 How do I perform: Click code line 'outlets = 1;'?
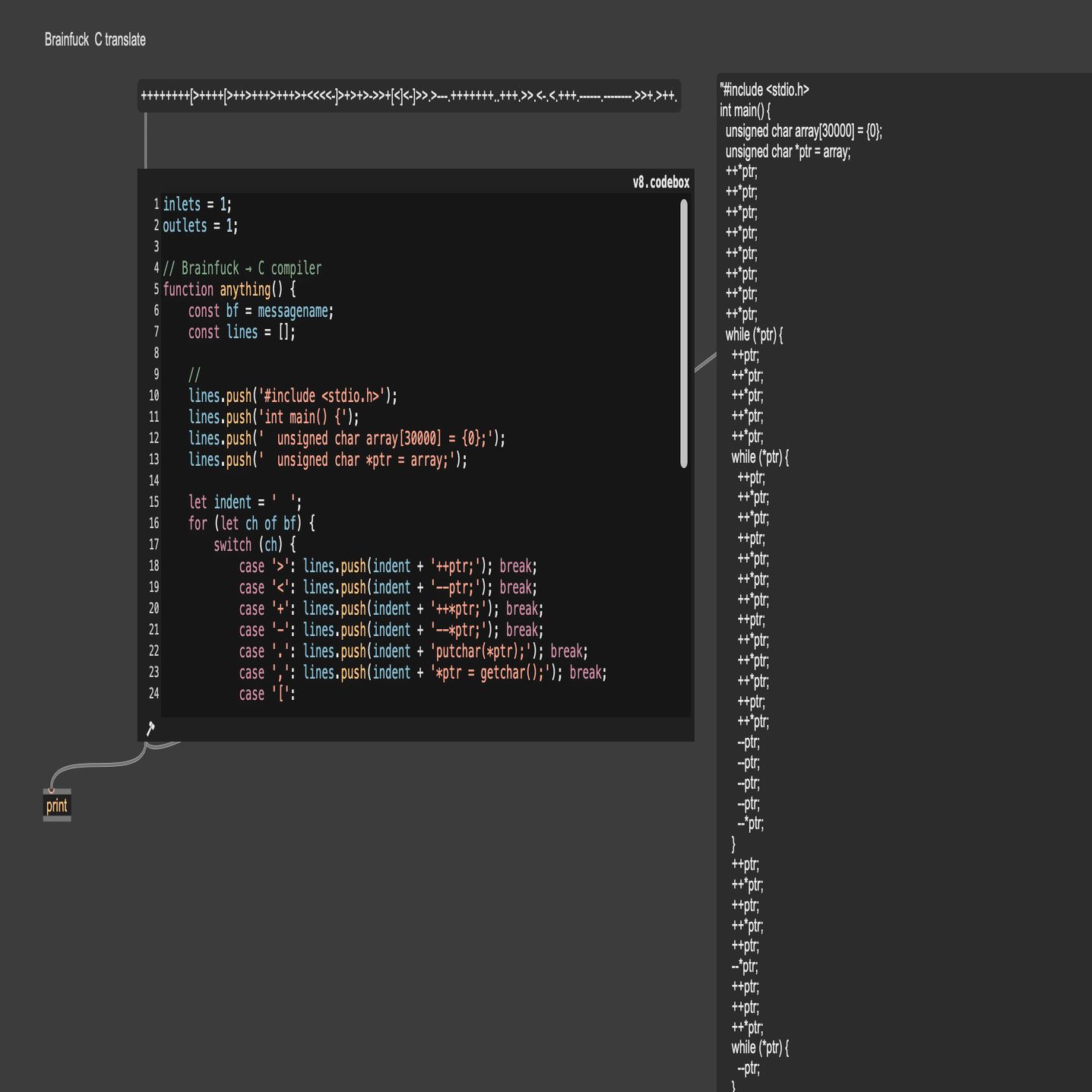pos(201,226)
